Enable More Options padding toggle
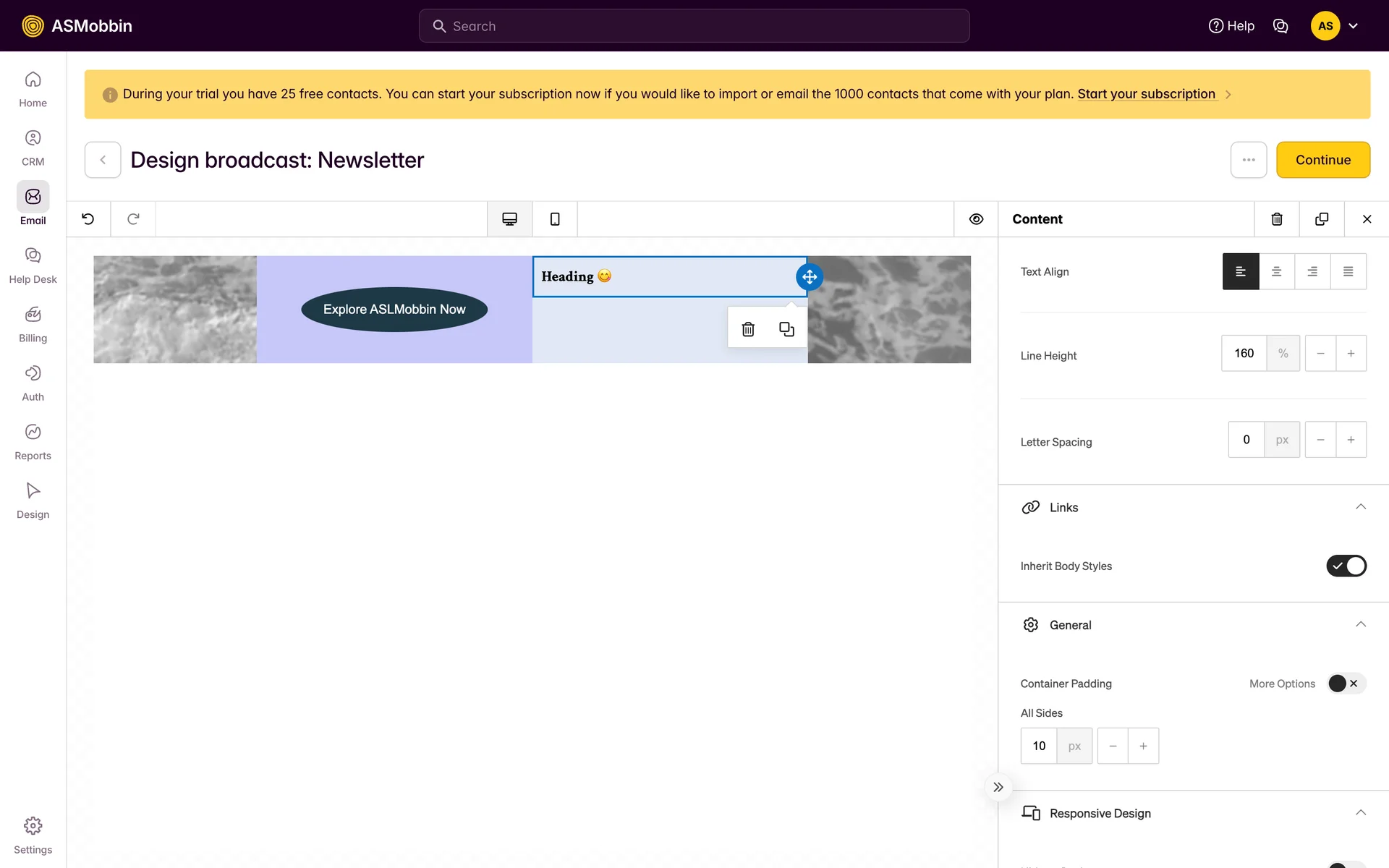 pos(1346,684)
